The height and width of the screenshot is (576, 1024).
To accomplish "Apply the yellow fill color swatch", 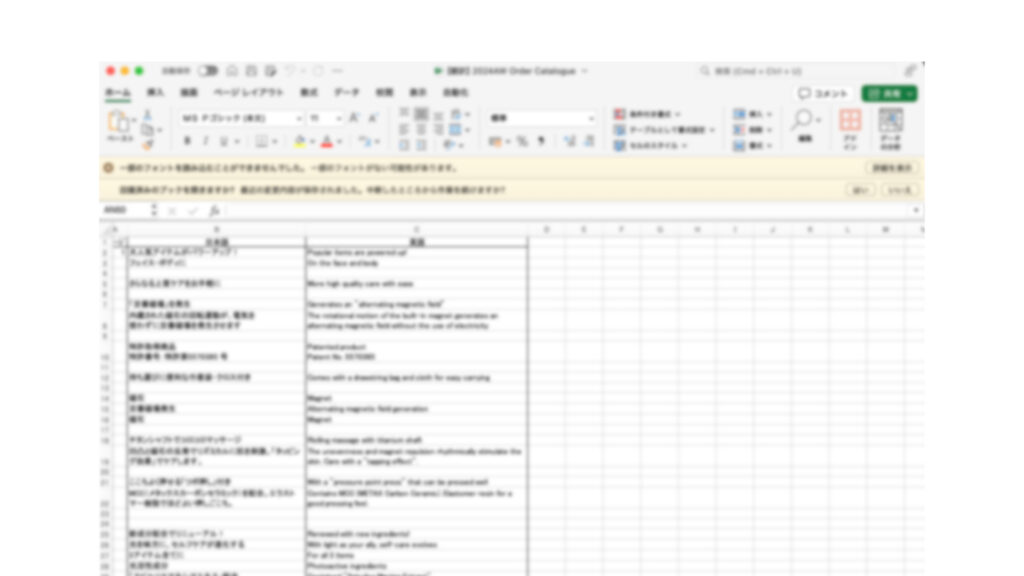I will tap(300, 142).
